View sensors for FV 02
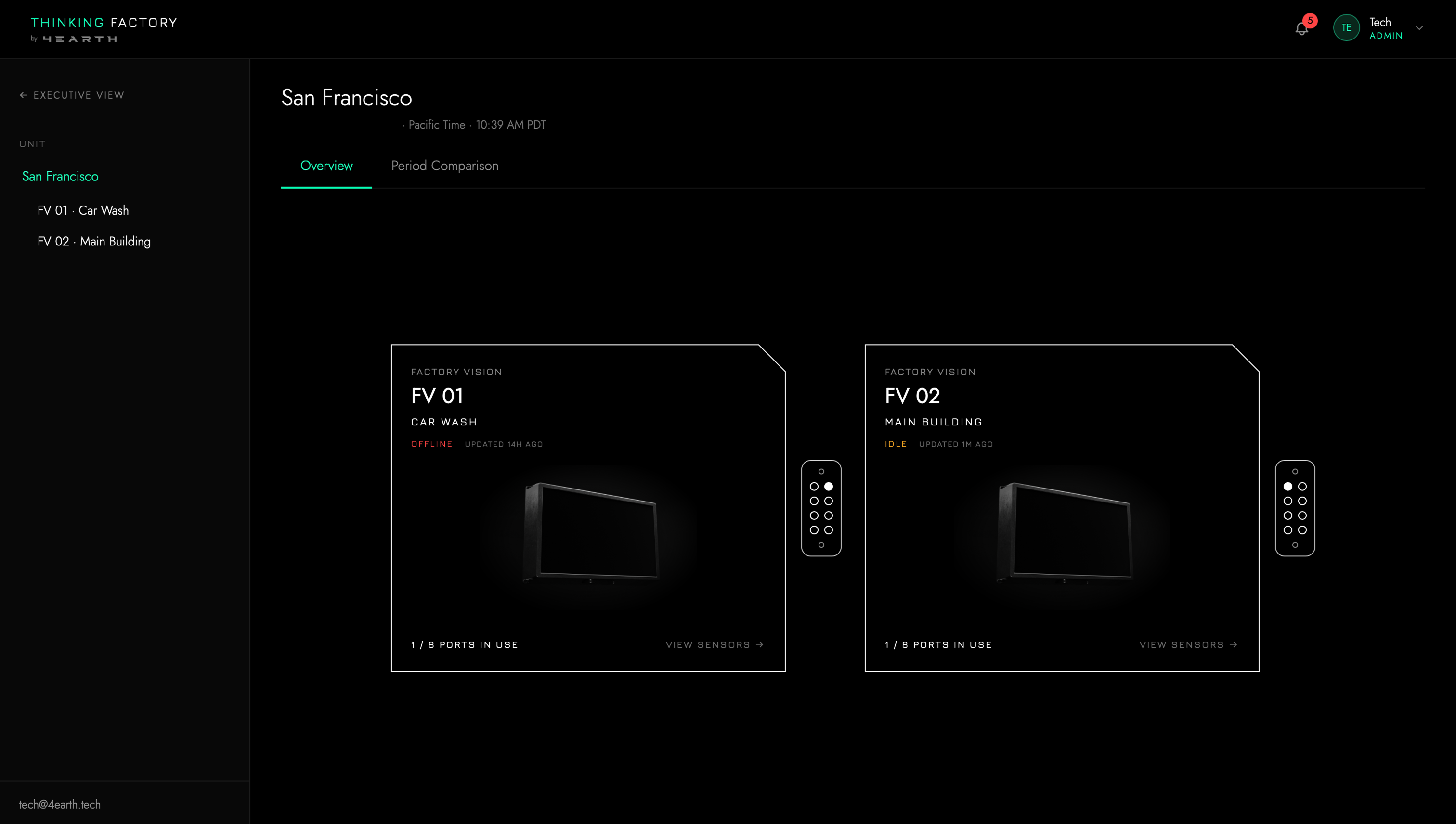The height and width of the screenshot is (824, 1456). pyautogui.click(x=1189, y=644)
